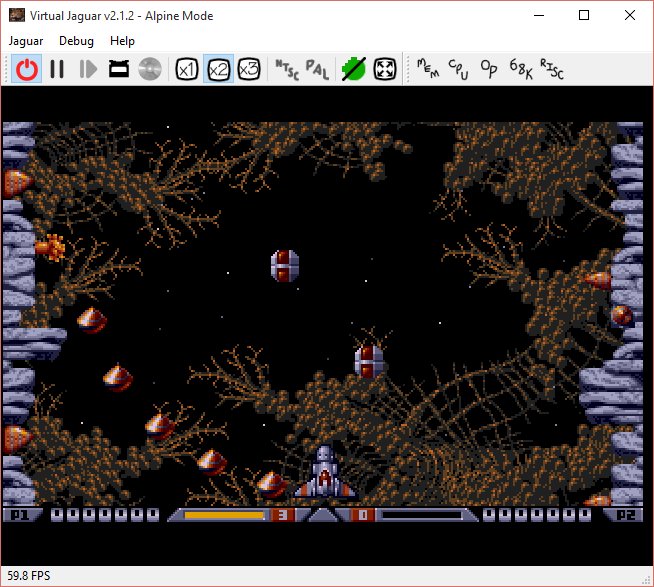
Task: Choose PAL video mode
Action: [x=317, y=69]
